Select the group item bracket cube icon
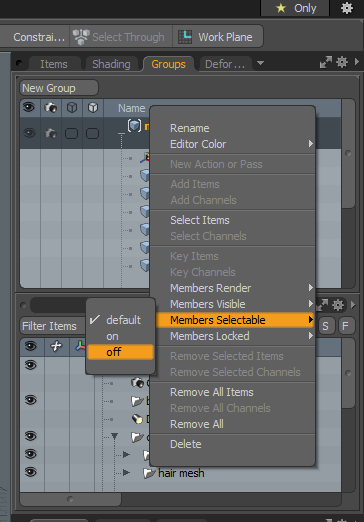Viewport: 364px width, 522px height. [134, 126]
